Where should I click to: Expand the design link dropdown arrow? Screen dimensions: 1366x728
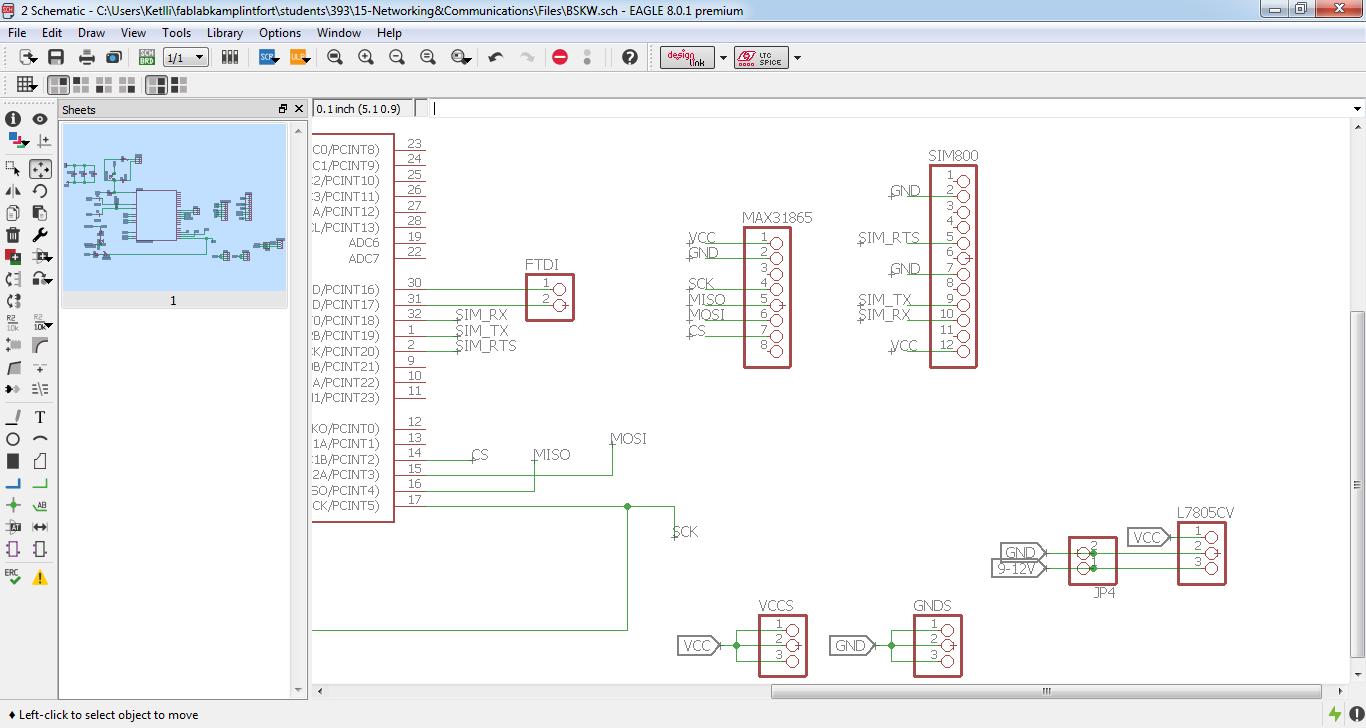coord(723,58)
